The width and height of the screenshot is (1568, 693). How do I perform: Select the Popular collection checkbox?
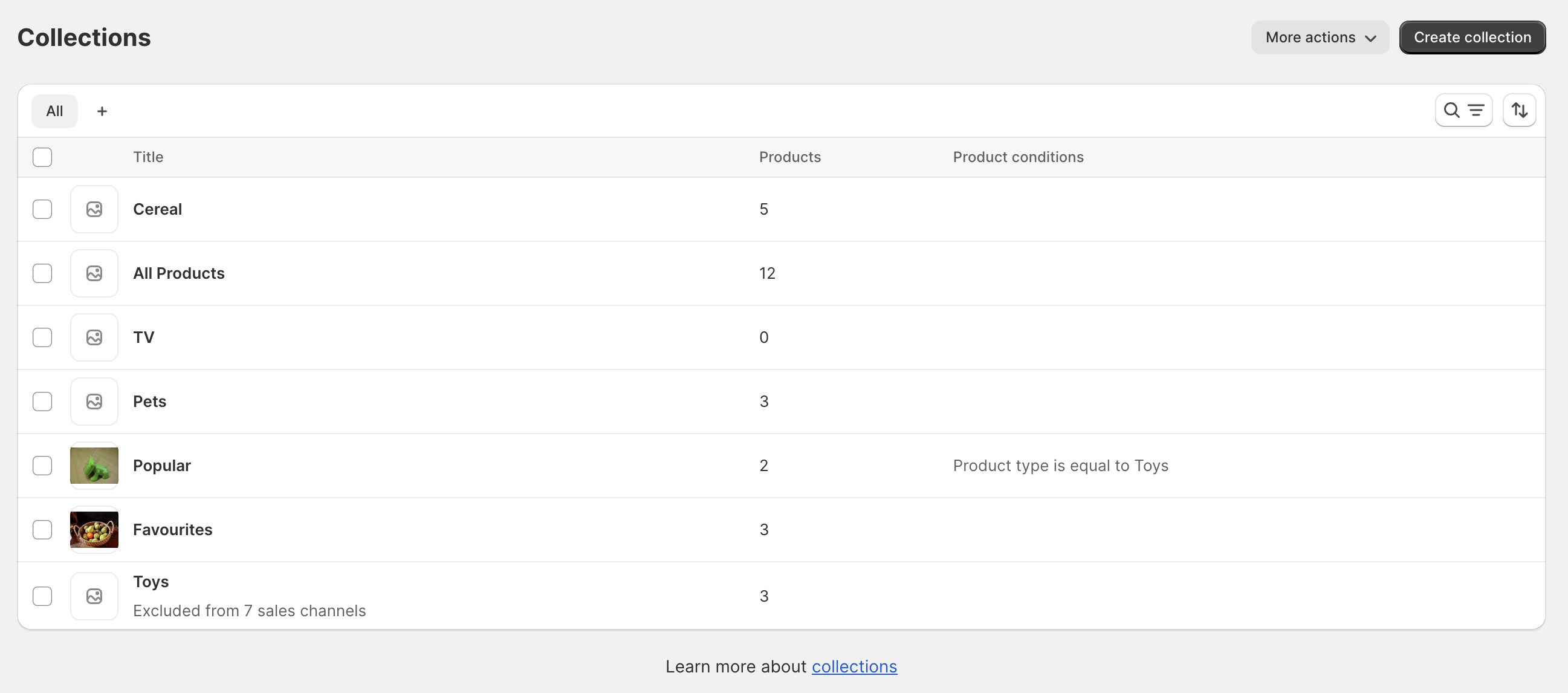tap(42, 465)
